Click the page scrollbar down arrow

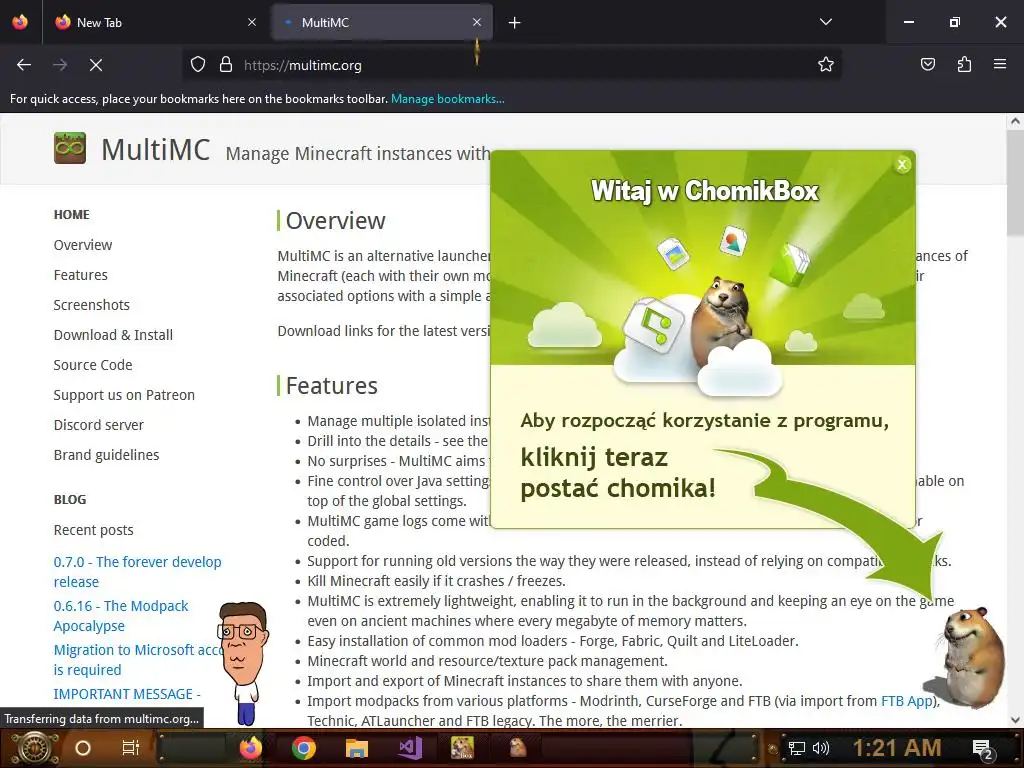coord(1015,720)
